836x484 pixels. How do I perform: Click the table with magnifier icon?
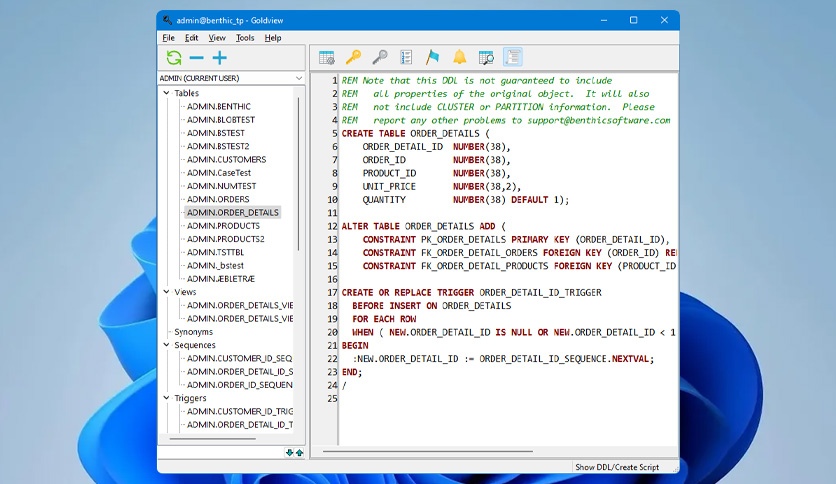486,57
